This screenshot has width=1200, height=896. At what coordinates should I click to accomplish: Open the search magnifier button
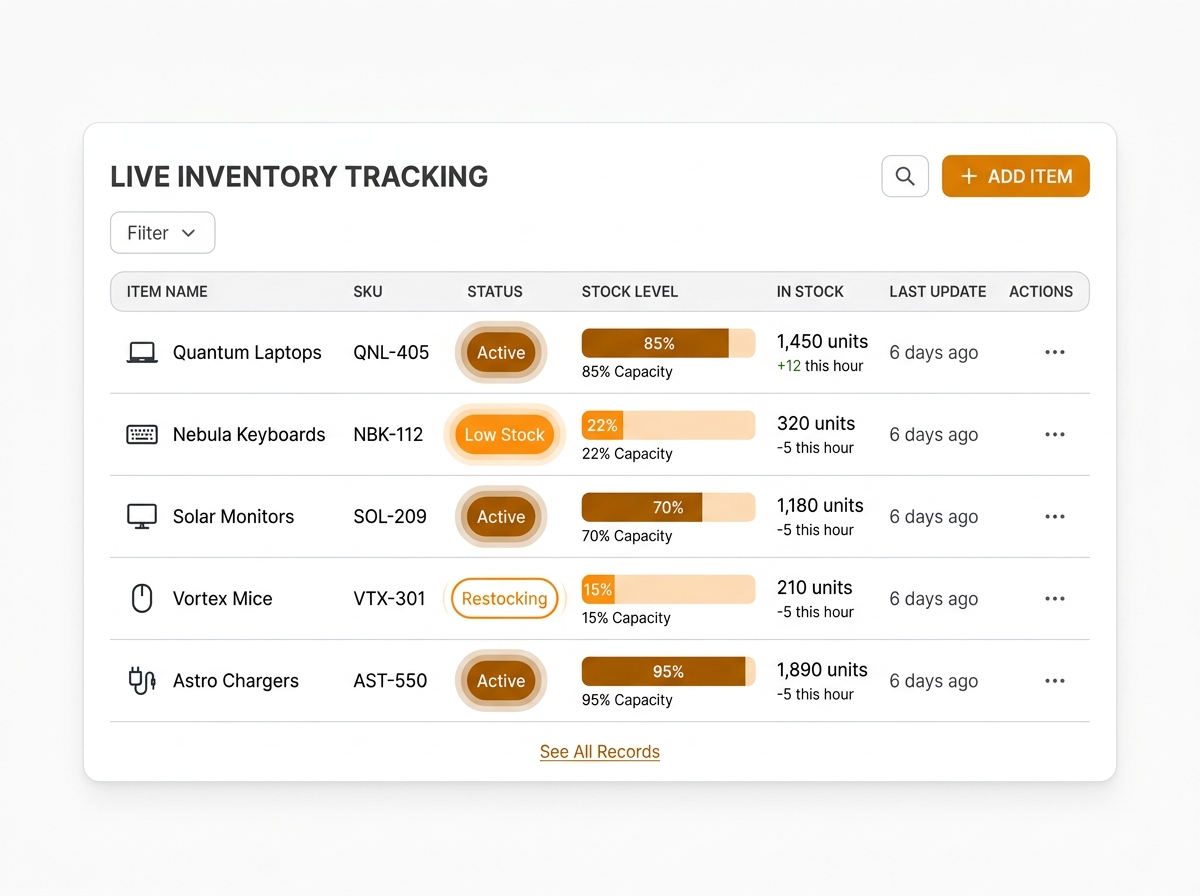(905, 176)
